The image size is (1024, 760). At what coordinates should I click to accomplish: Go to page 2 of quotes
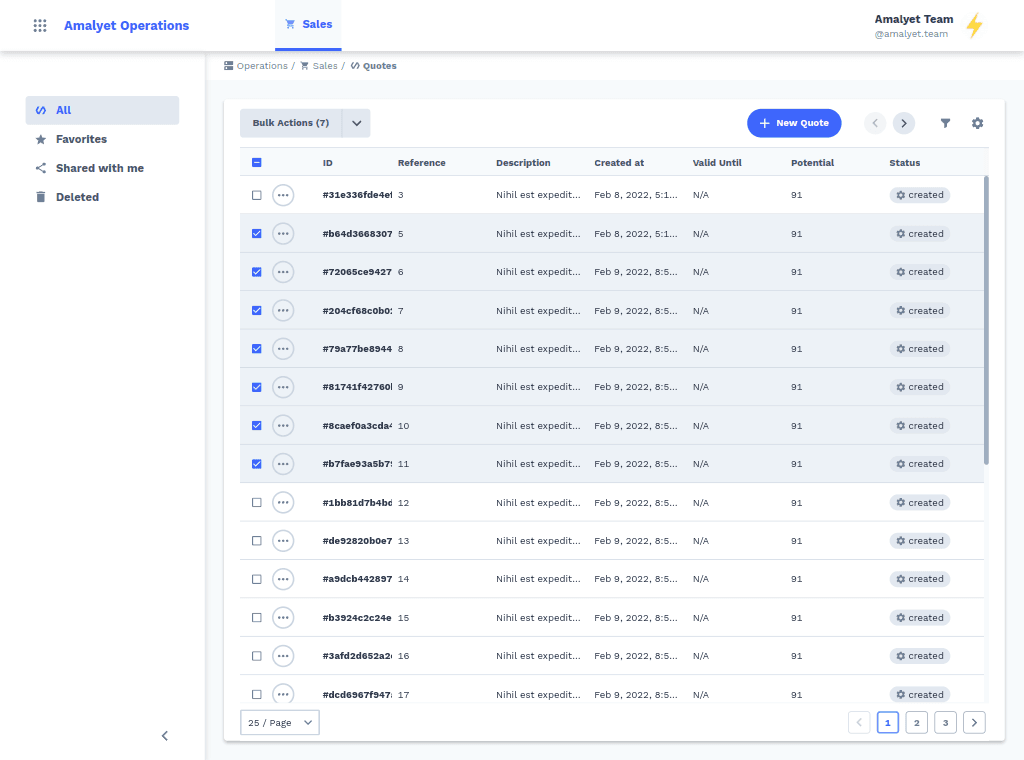[916, 722]
